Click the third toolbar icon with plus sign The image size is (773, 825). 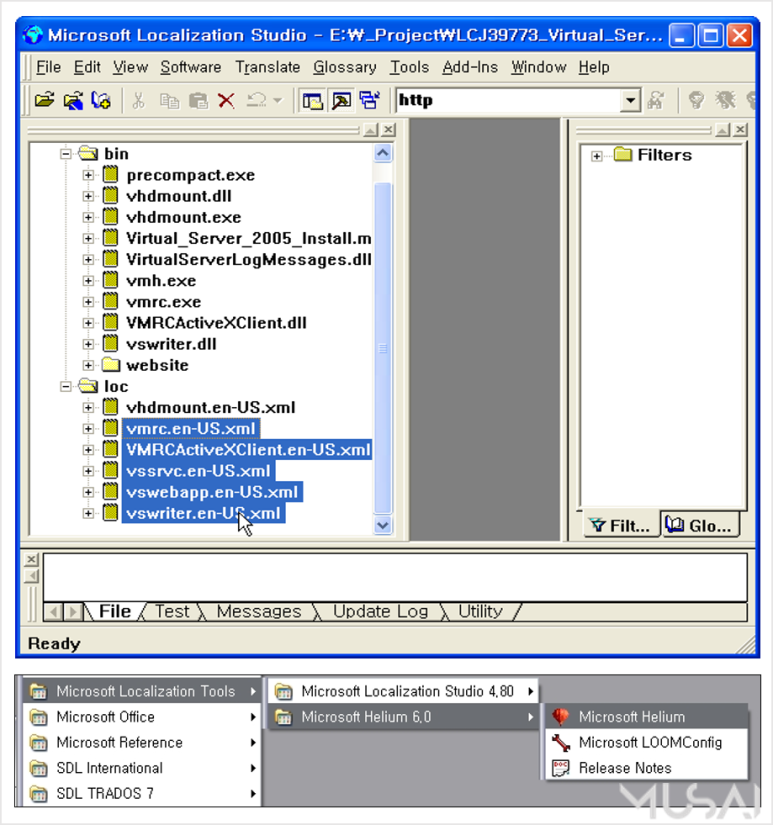[101, 100]
